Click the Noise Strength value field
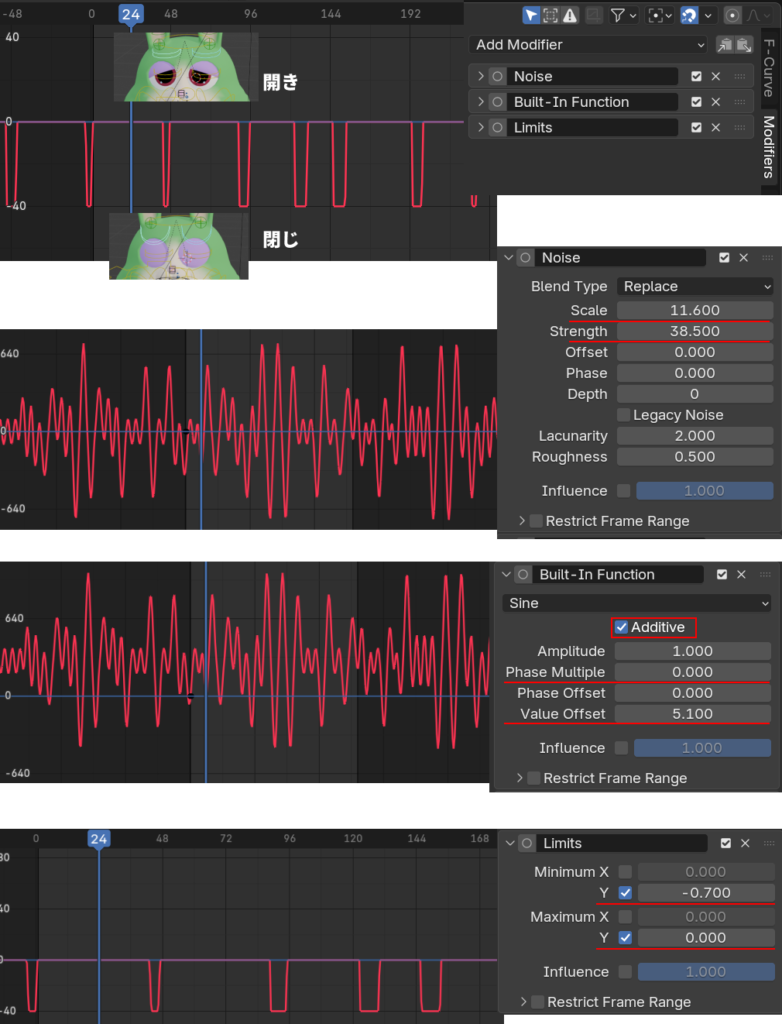782x1024 pixels. [695, 331]
